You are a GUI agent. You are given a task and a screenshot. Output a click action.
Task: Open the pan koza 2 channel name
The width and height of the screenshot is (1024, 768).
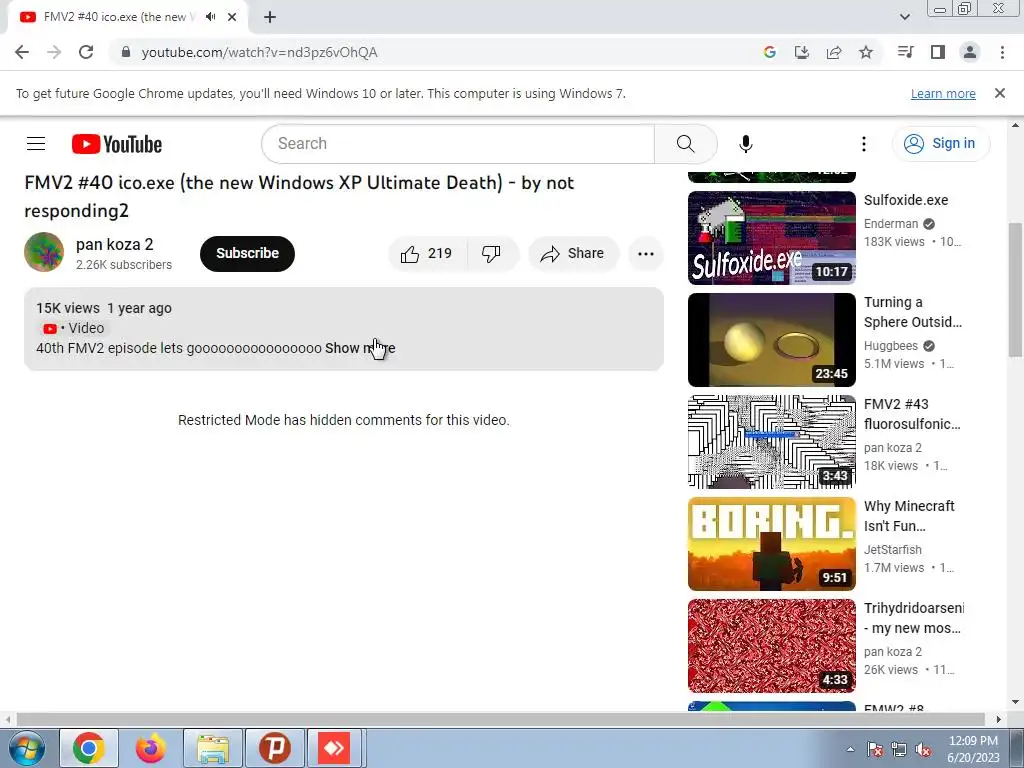tap(114, 245)
